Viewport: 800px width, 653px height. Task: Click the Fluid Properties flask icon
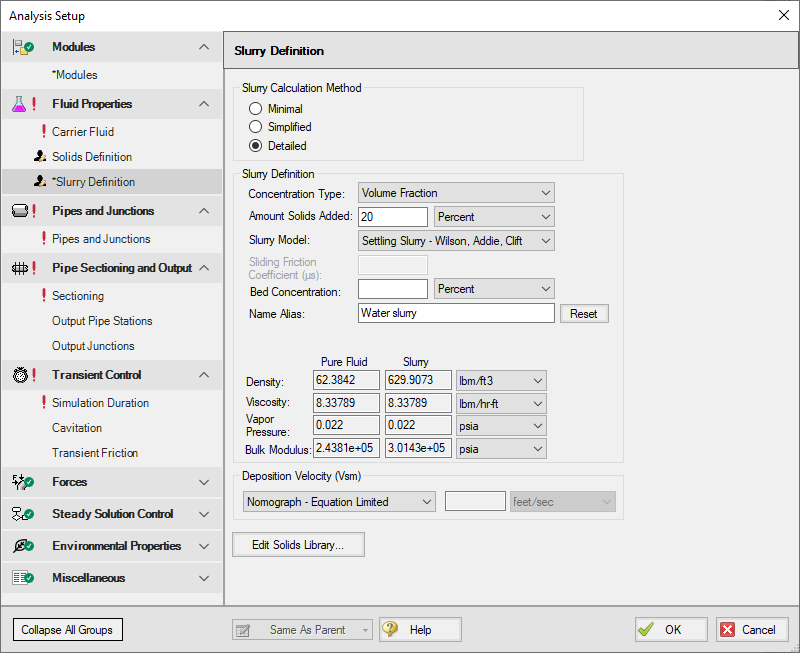click(x=20, y=104)
